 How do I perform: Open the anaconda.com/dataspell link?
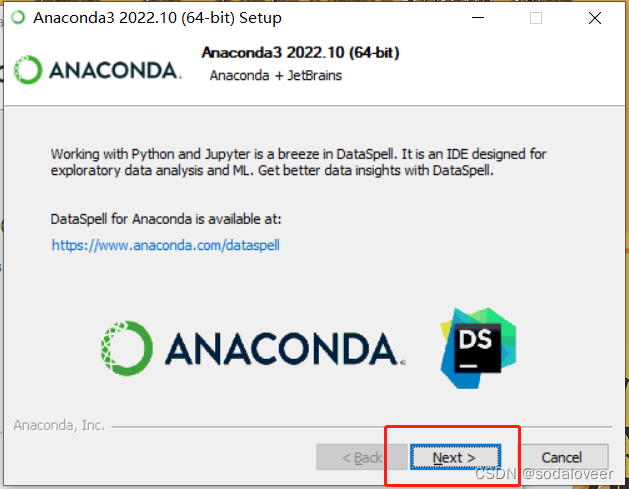pyautogui.click(x=166, y=245)
